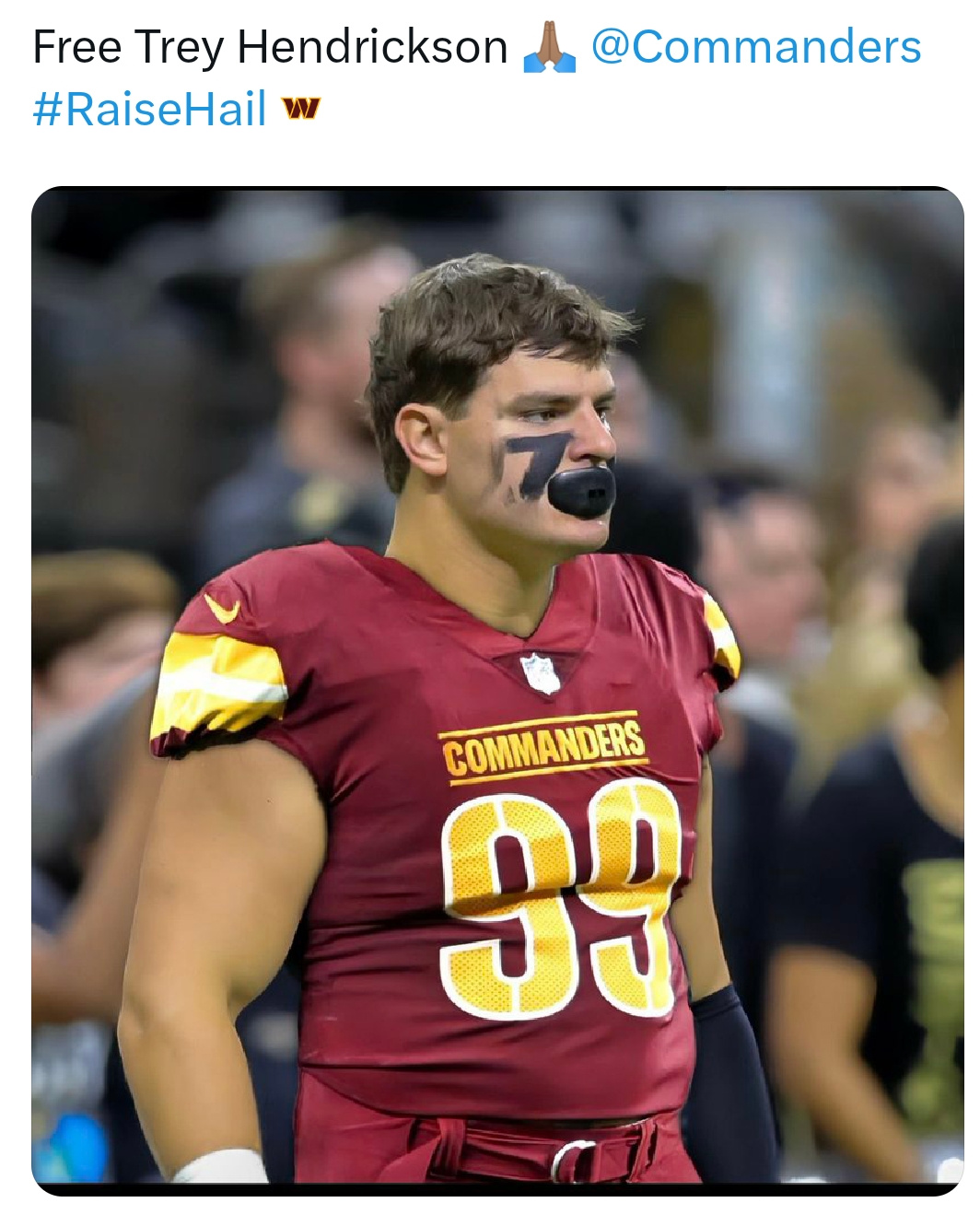
Task: Click the Nike swoosh on the jersey shoulder
Action: [x=223, y=608]
